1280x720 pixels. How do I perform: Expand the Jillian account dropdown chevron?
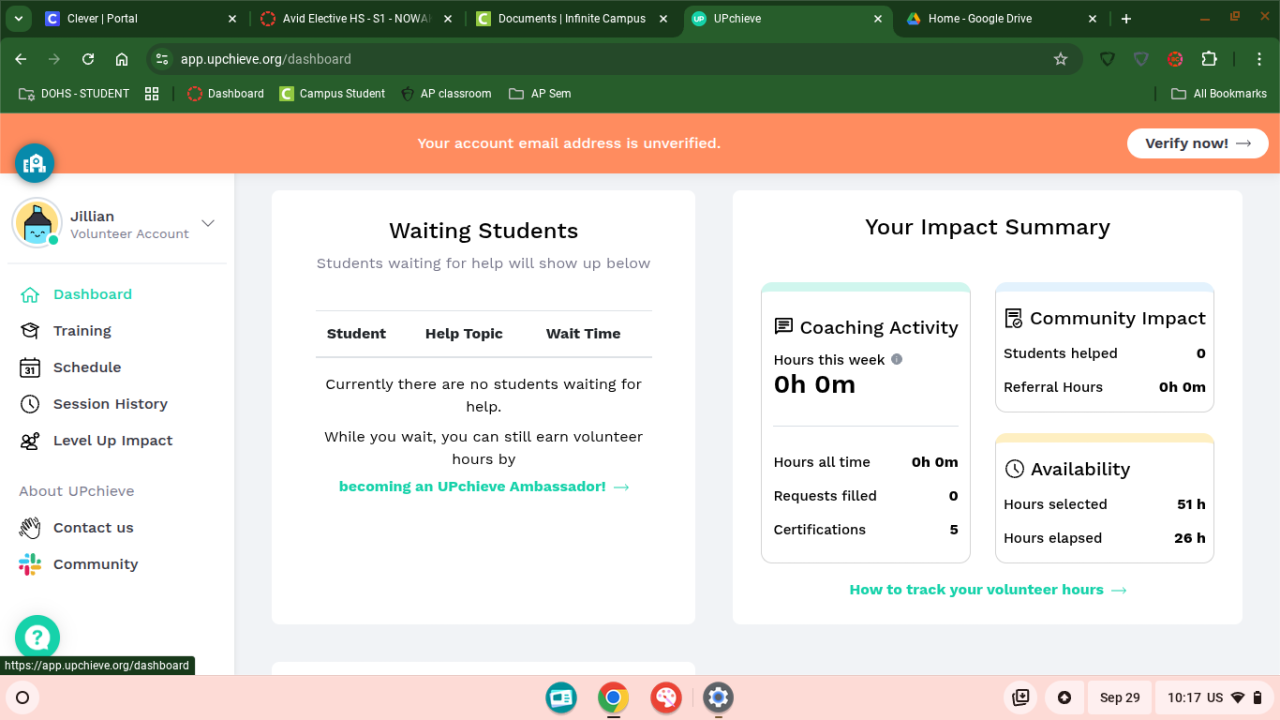(208, 223)
